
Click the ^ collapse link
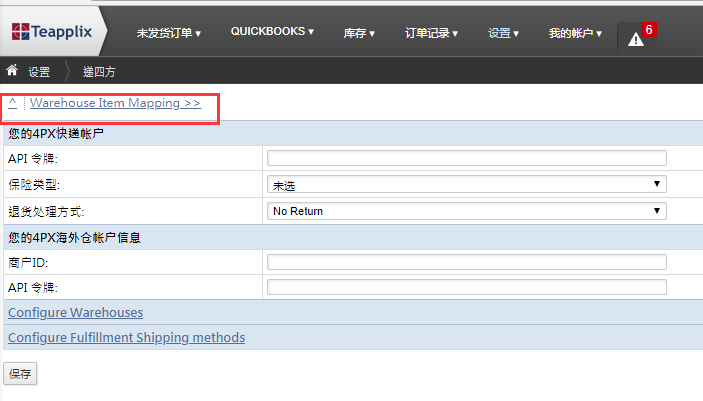[x=13, y=103]
